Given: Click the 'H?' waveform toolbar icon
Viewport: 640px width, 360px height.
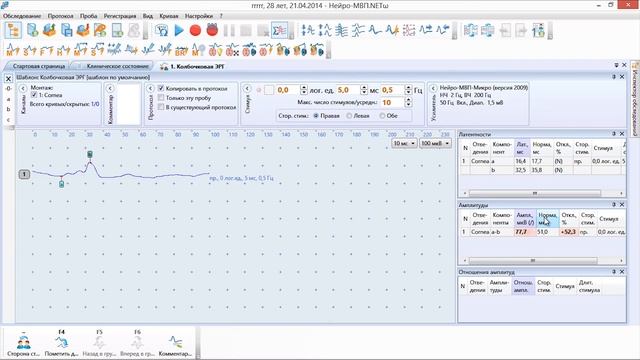Looking at the screenshot, I should 64,50.
